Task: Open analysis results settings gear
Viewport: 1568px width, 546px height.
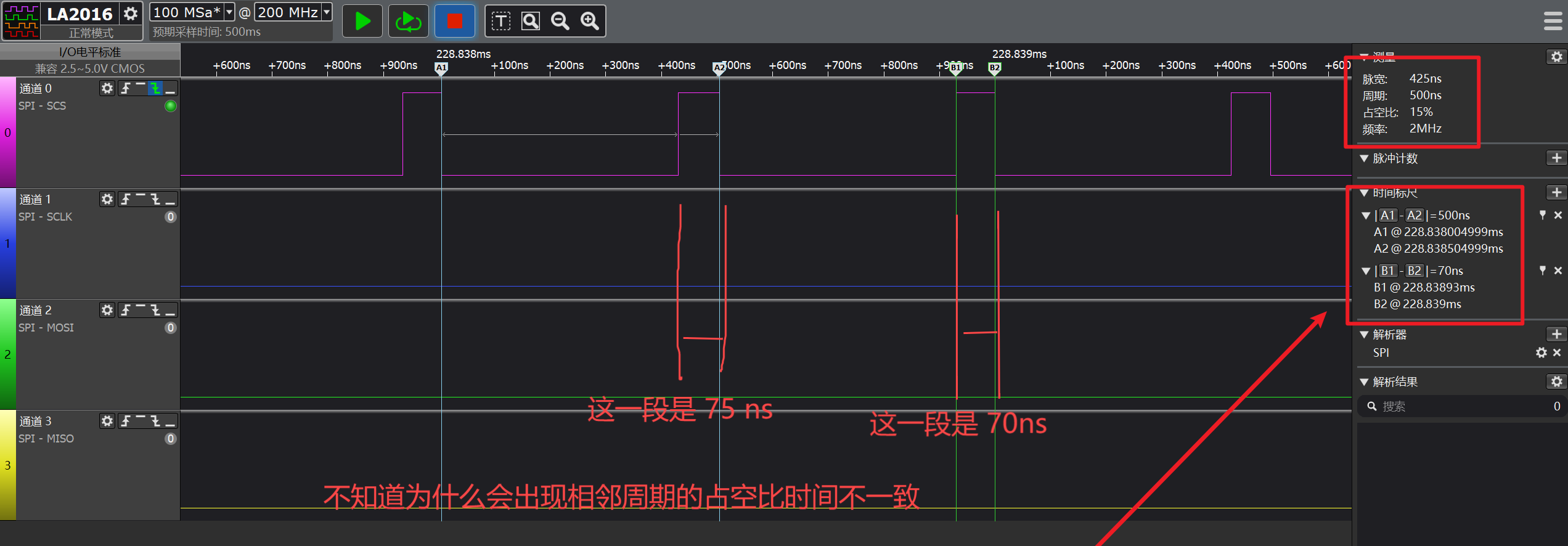Action: point(1556,381)
